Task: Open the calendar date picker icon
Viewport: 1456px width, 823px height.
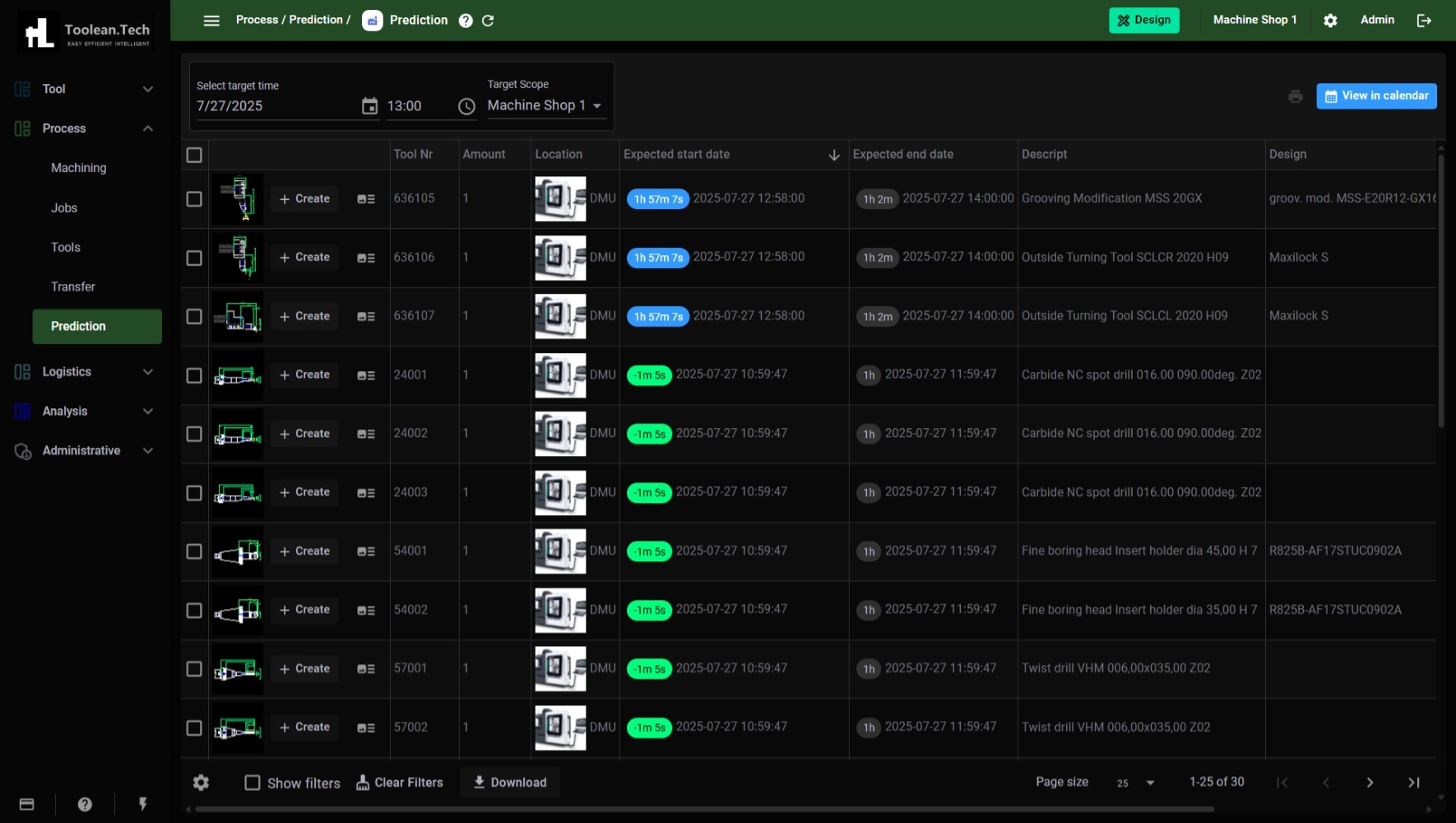Action: [x=370, y=106]
